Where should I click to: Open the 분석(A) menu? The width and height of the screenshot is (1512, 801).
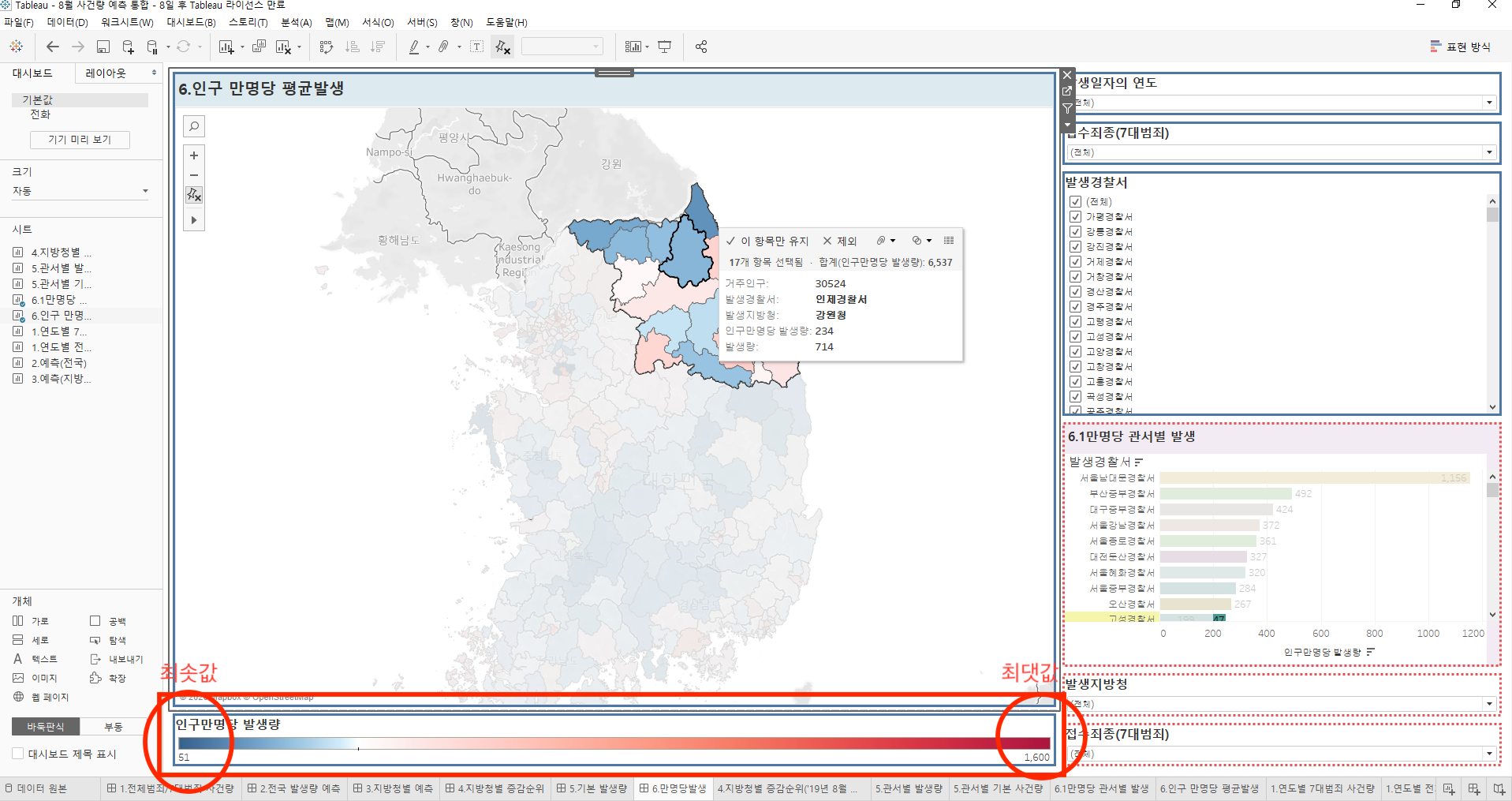pos(297,22)
